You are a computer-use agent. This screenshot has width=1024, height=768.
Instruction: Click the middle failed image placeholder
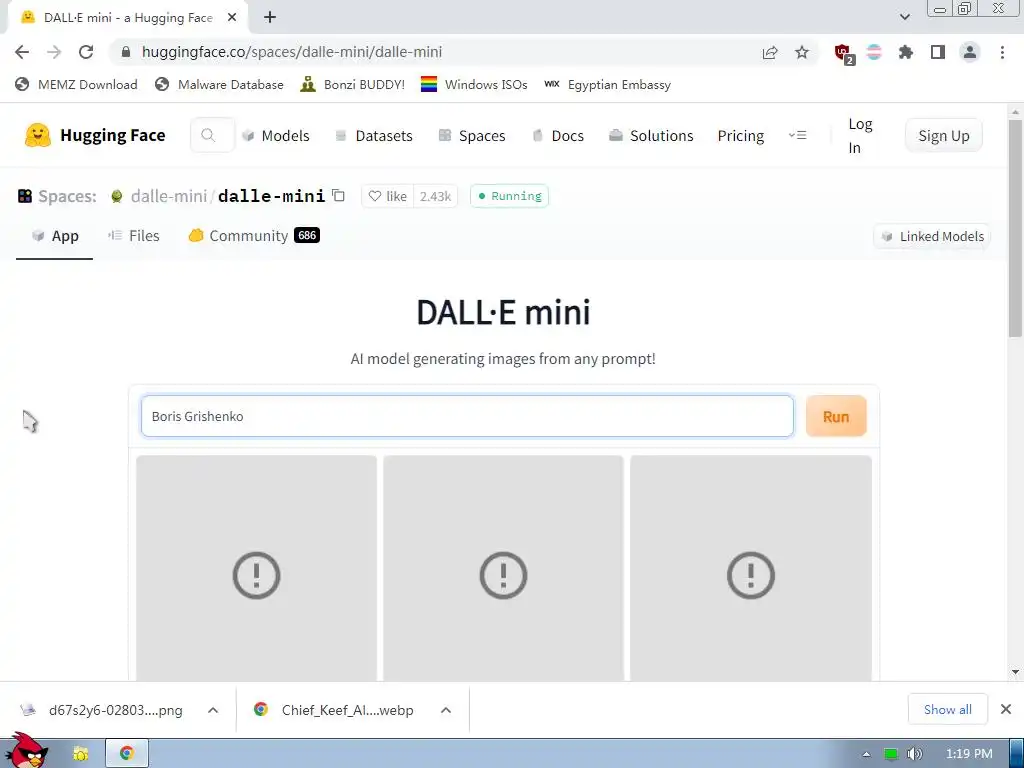504,569
